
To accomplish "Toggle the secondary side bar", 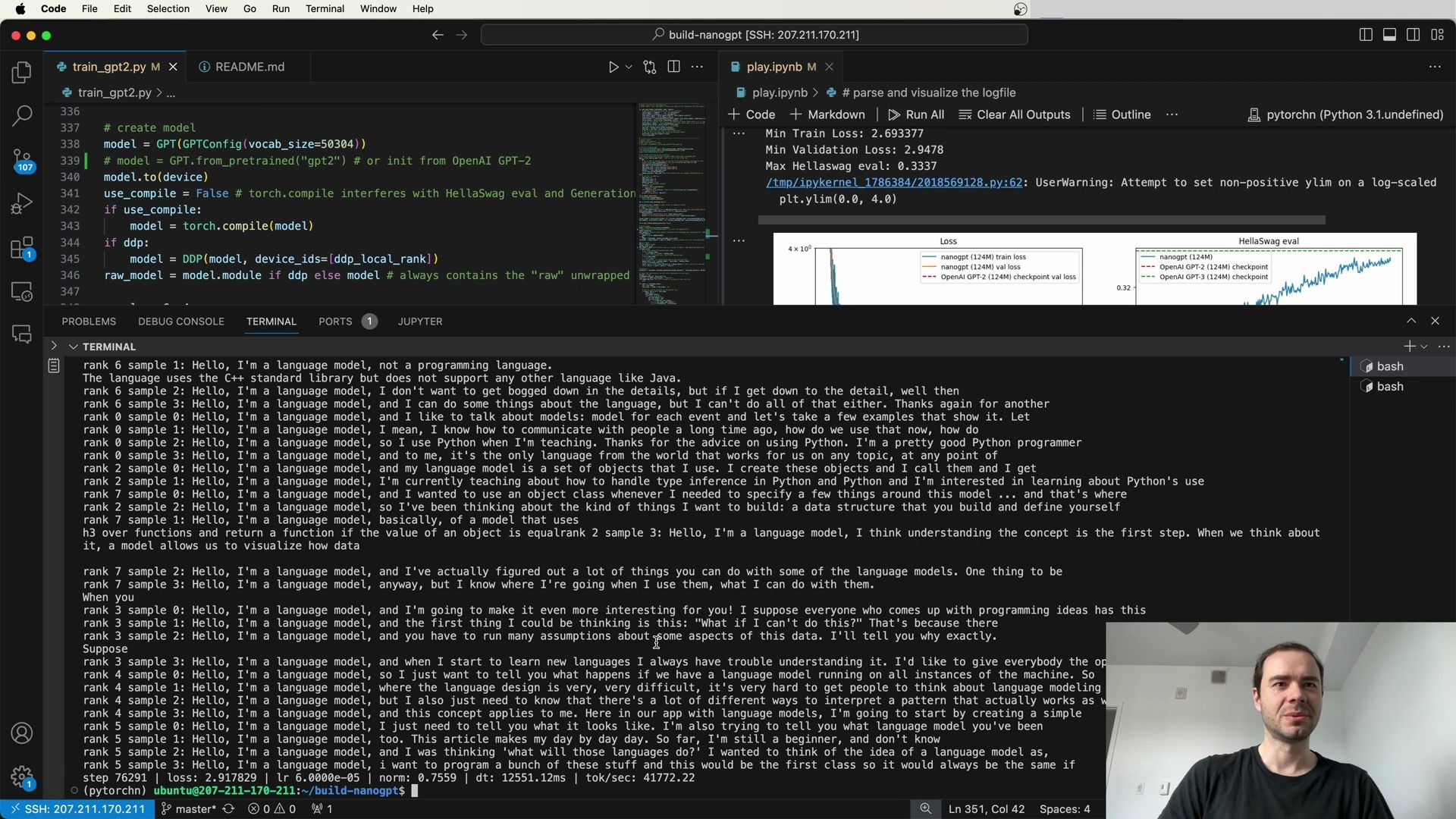I will point(1413,35).
